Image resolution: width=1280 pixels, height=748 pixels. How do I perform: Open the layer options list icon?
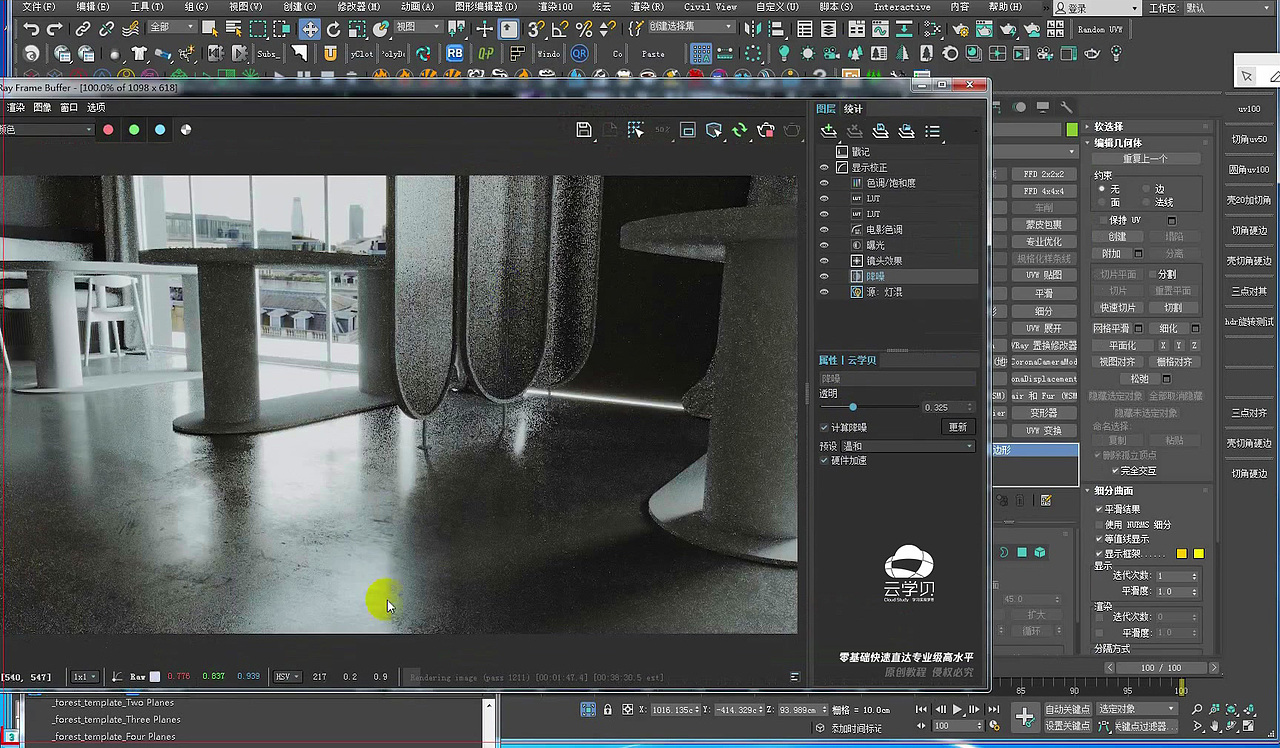click(x=934, y=130)
